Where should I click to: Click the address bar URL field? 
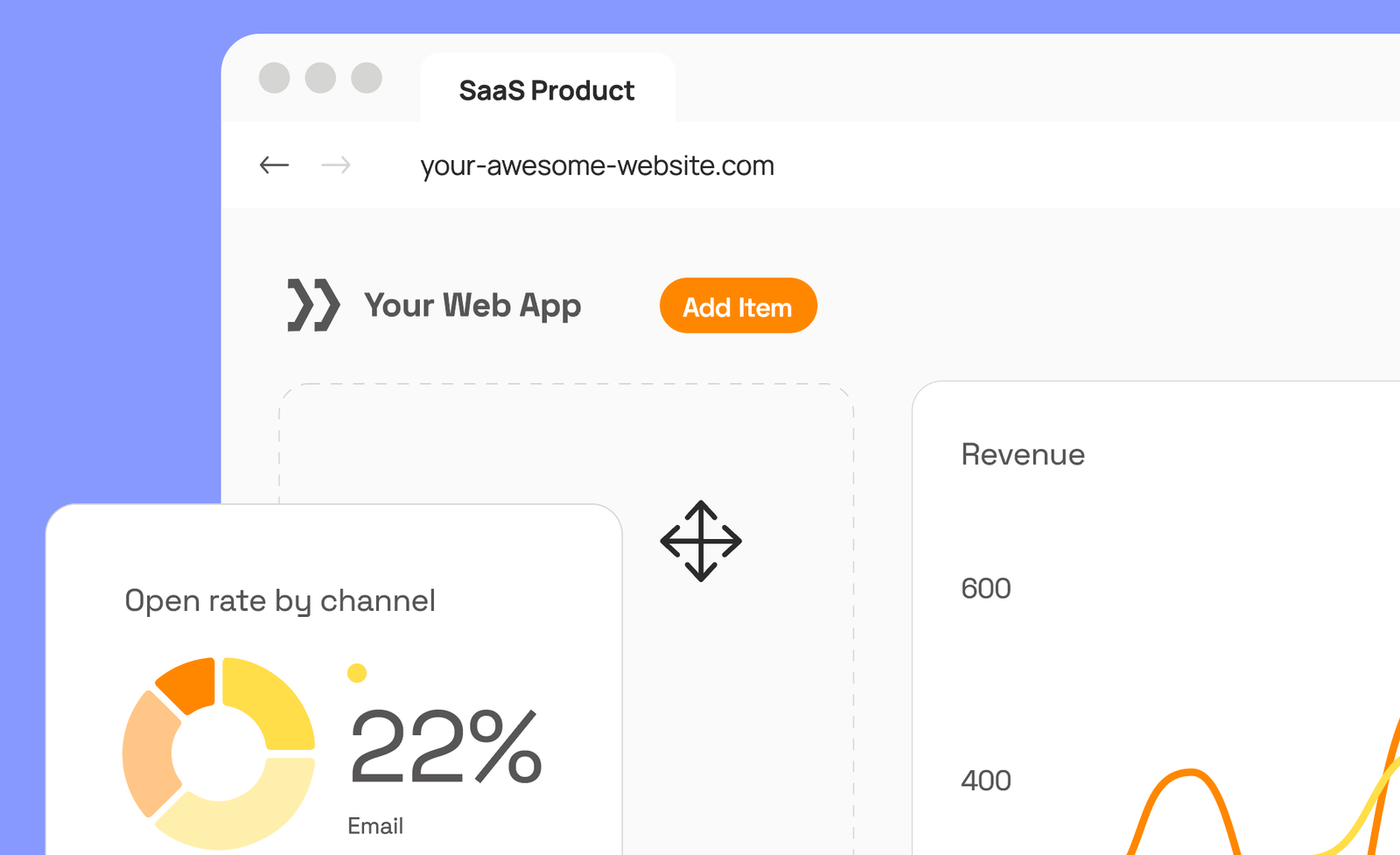click(597, 165)
